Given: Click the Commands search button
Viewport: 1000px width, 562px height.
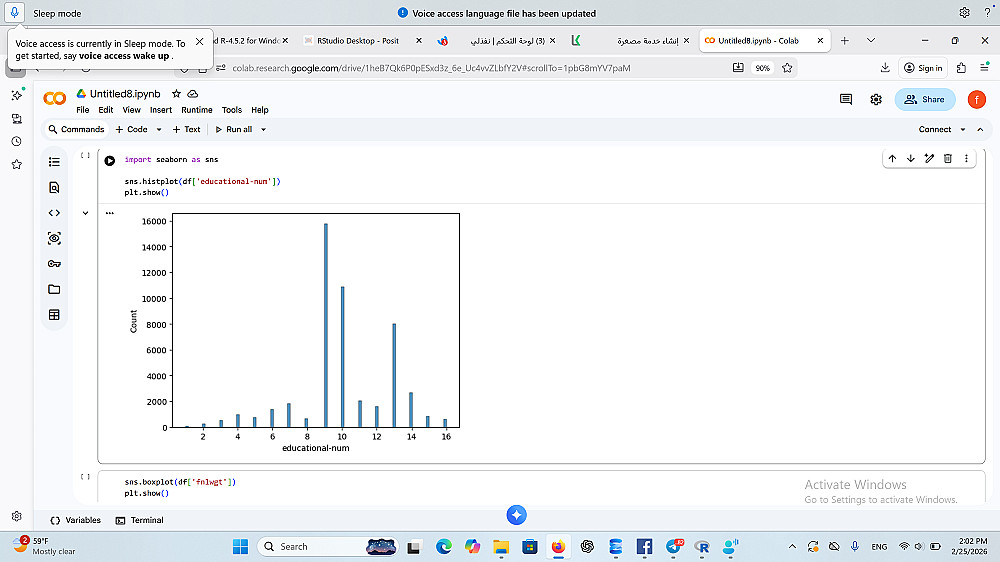Looking at the screenshot, I should tap(76, 129).
